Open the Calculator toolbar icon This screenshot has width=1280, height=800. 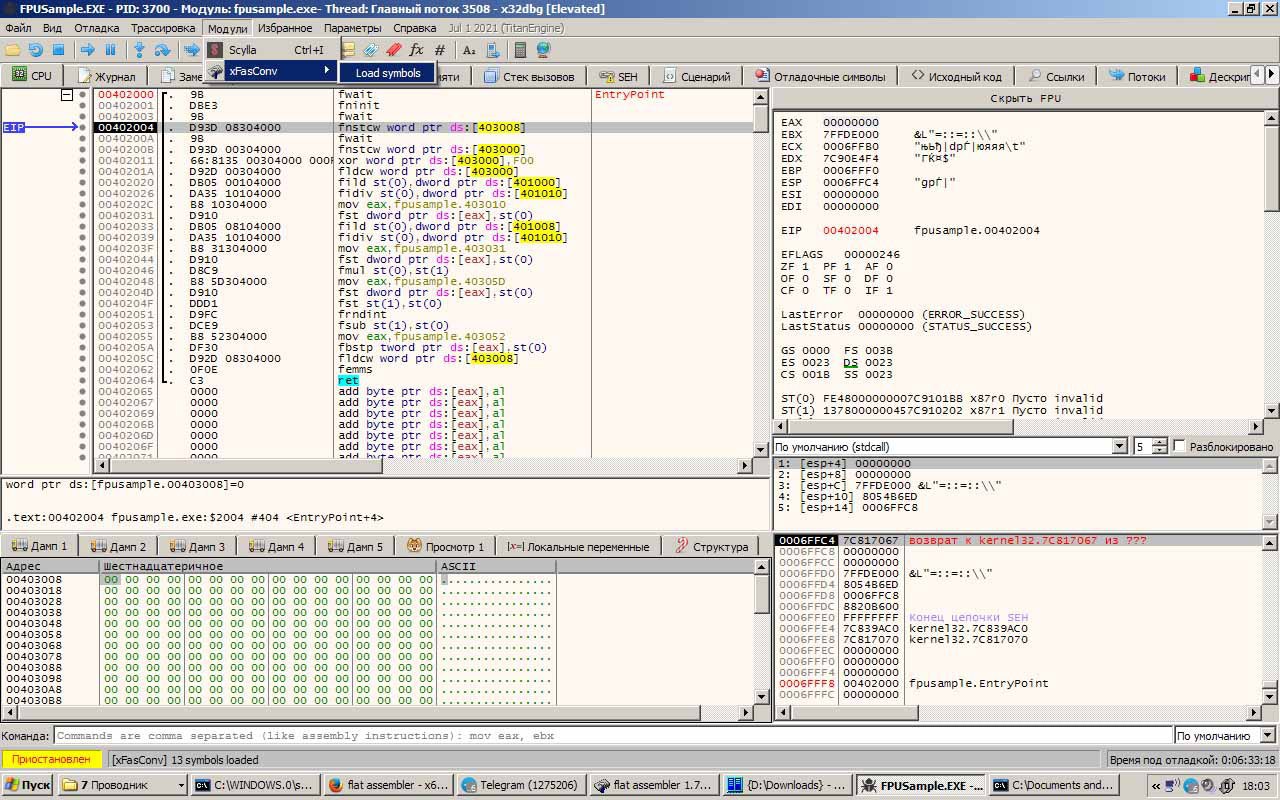520,49
